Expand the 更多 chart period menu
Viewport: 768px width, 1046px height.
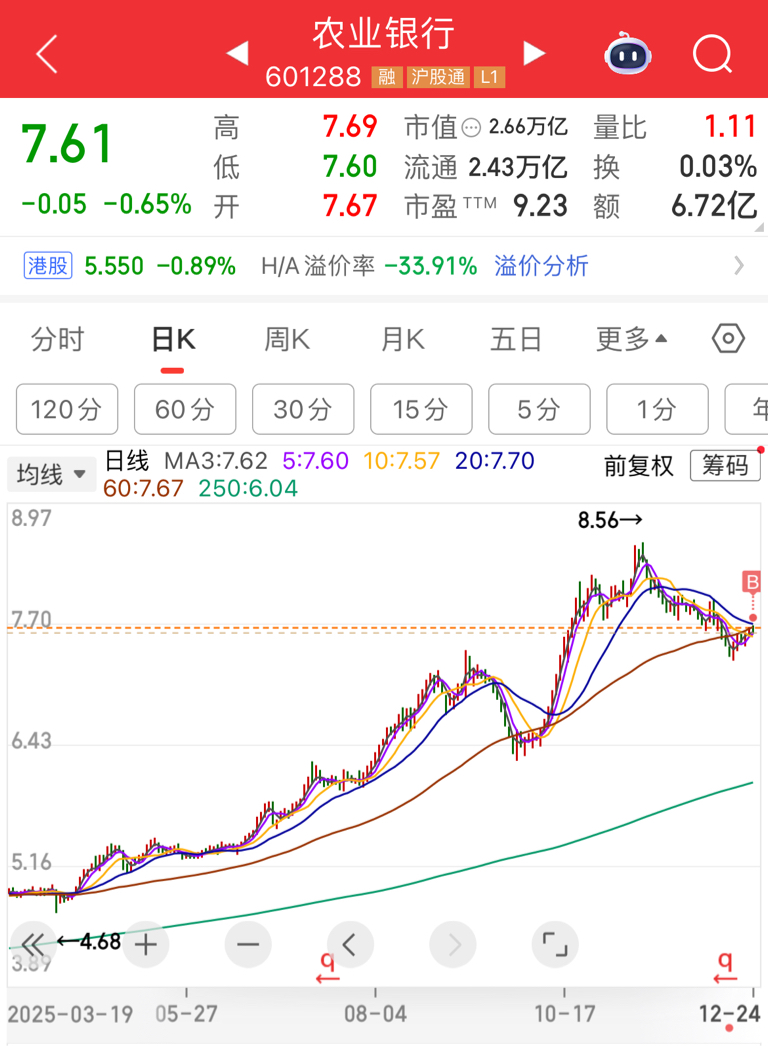631,339
